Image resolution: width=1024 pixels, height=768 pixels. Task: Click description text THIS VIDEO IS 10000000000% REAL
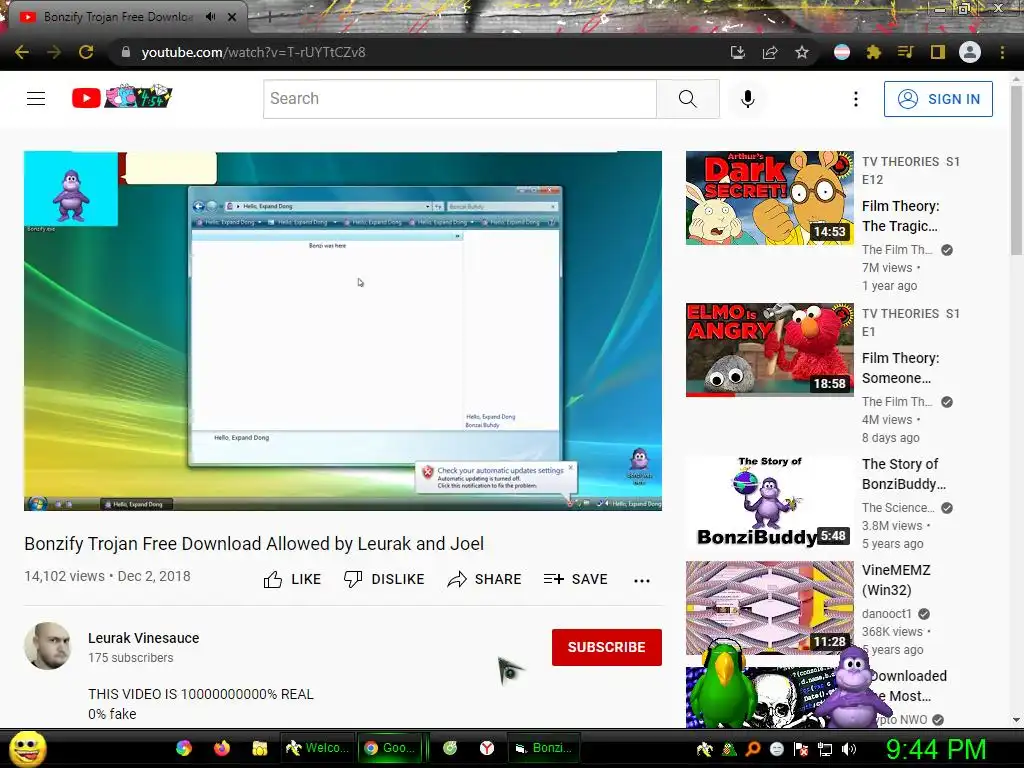point(200,694)
